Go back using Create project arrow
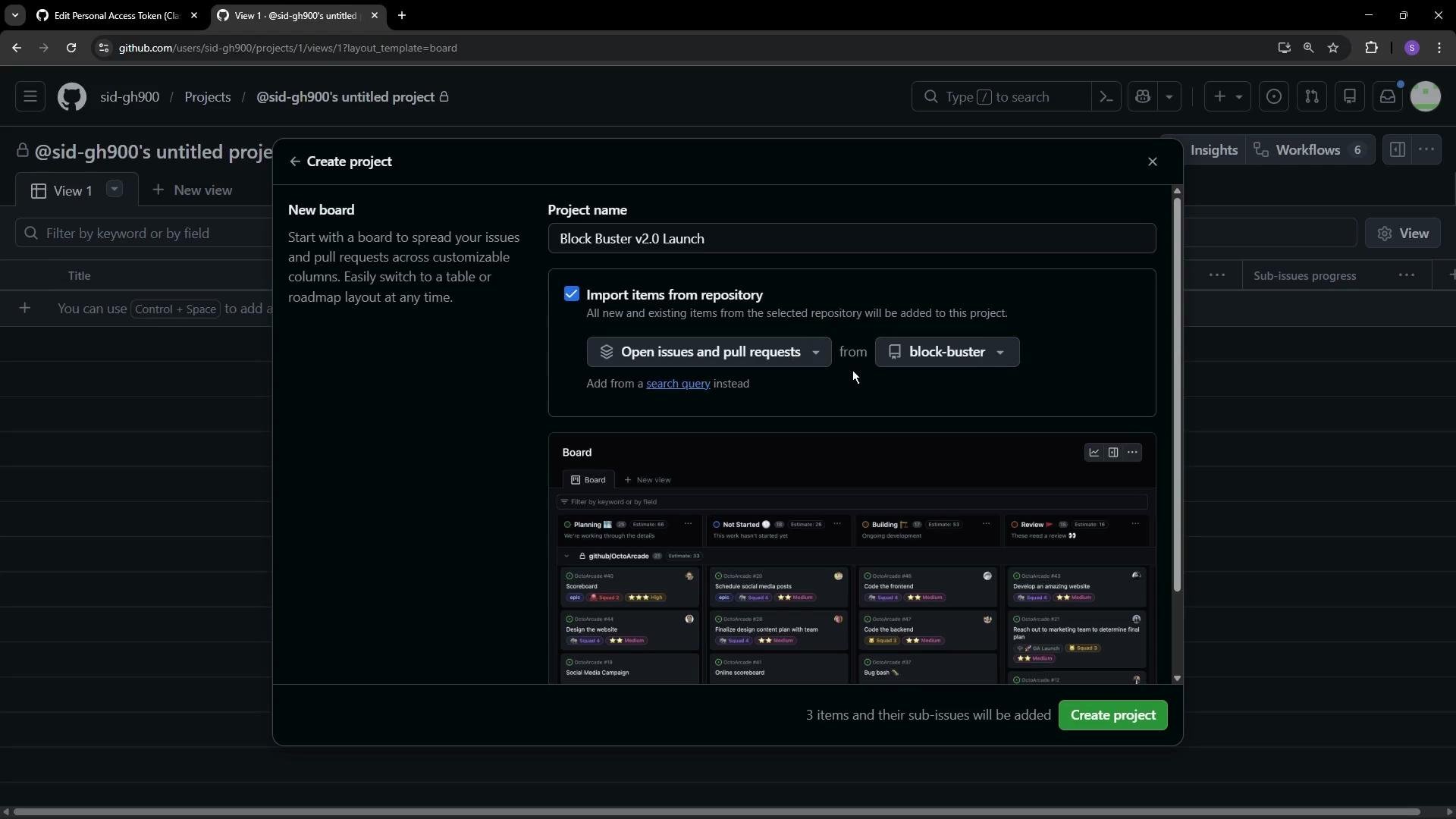 point(295,162)
